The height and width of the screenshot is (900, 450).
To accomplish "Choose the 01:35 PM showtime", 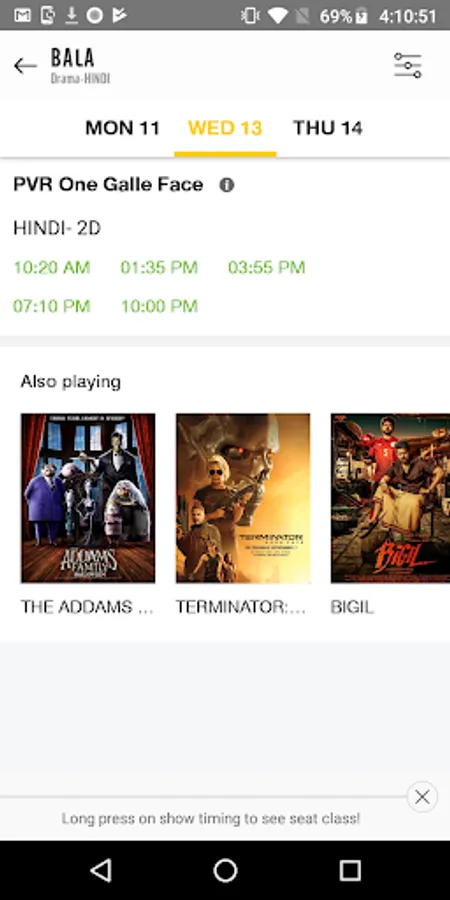I will 159,267.
